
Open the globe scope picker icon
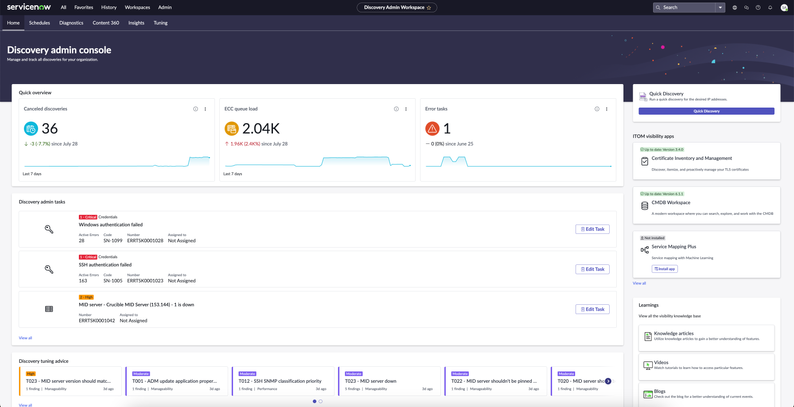coord(735,8)
